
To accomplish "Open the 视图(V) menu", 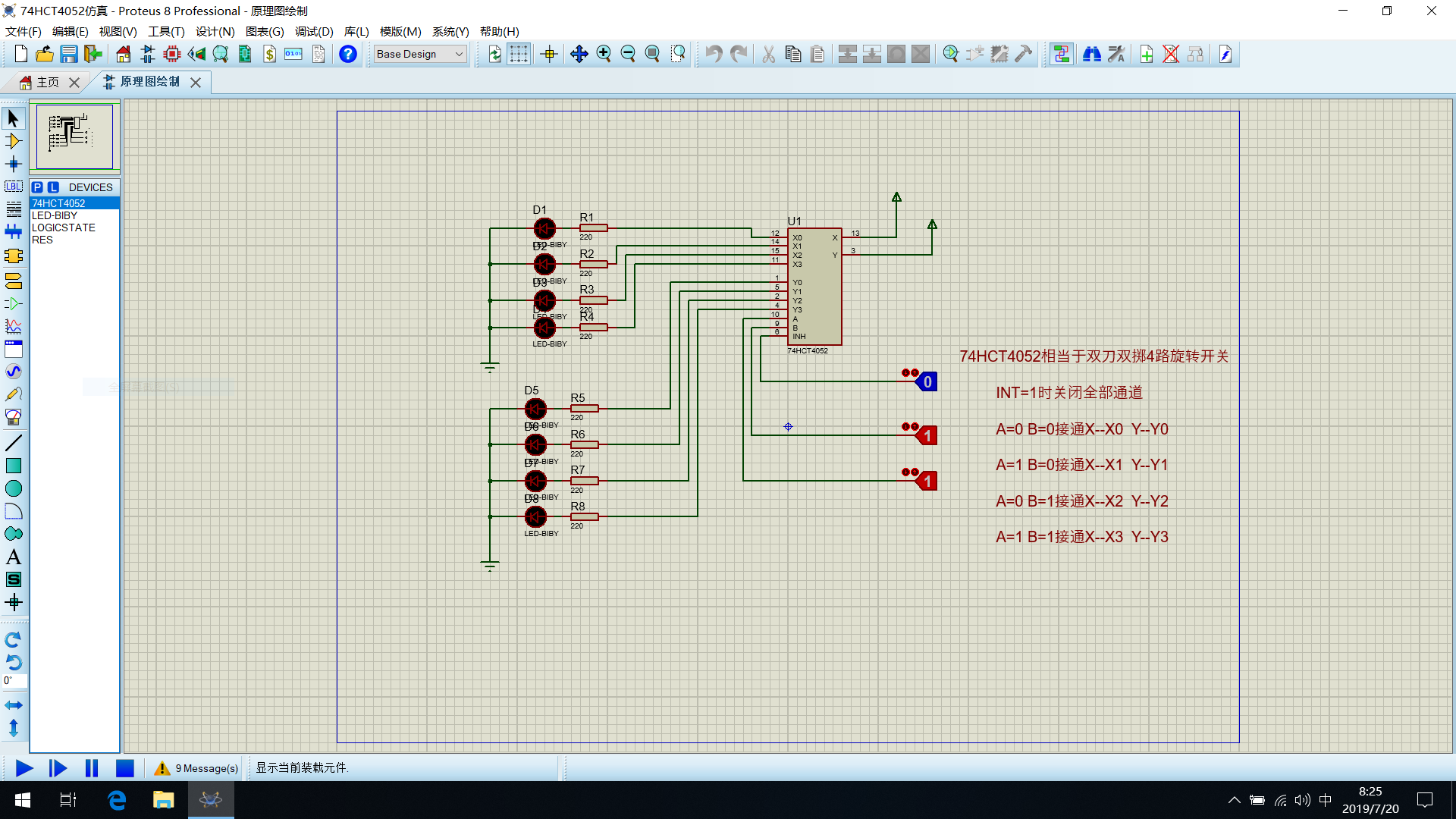I will 118,31.
